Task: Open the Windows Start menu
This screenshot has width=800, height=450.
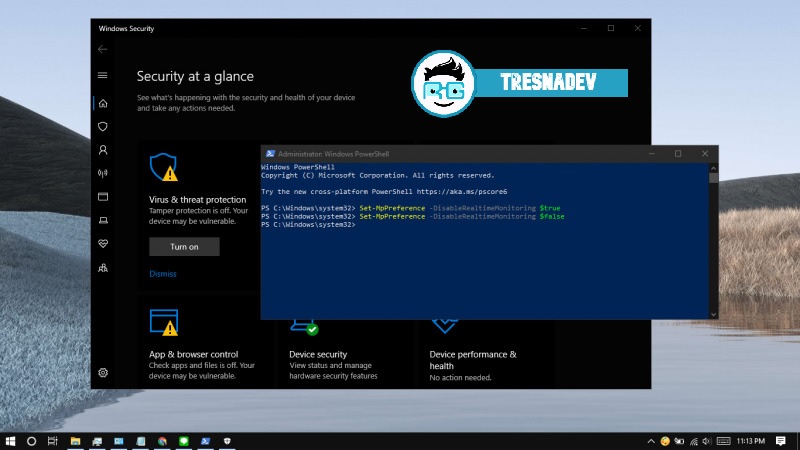Action: pyautogui.click(x=10, y=441)
